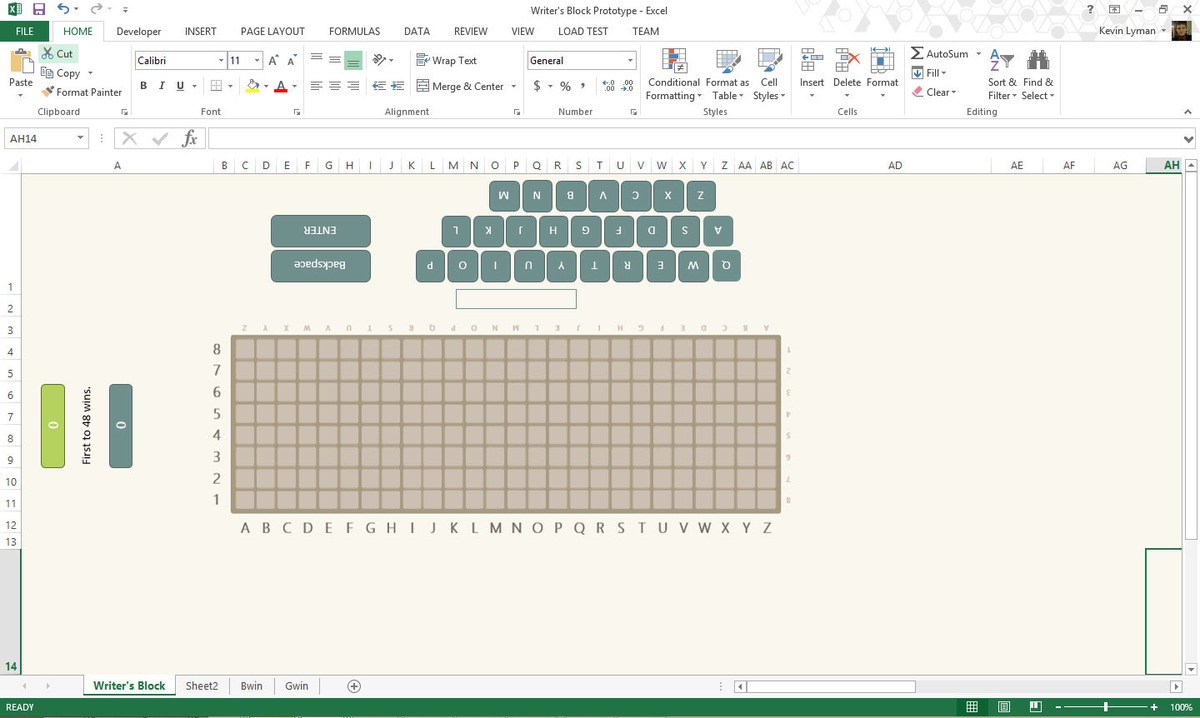Click the Format Painter icon
The height and width of the screenshot is (718, 1200).
point(48,92)
